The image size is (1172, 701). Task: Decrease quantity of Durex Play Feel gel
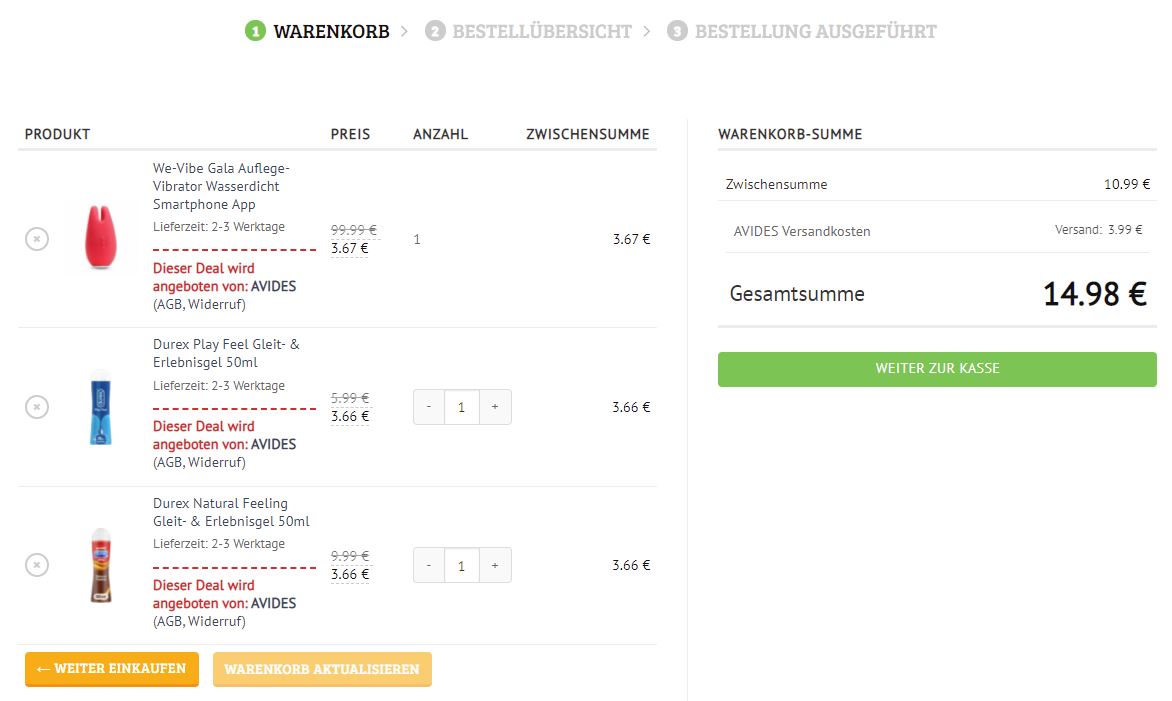pyautogui.click(x=428, y=407)
